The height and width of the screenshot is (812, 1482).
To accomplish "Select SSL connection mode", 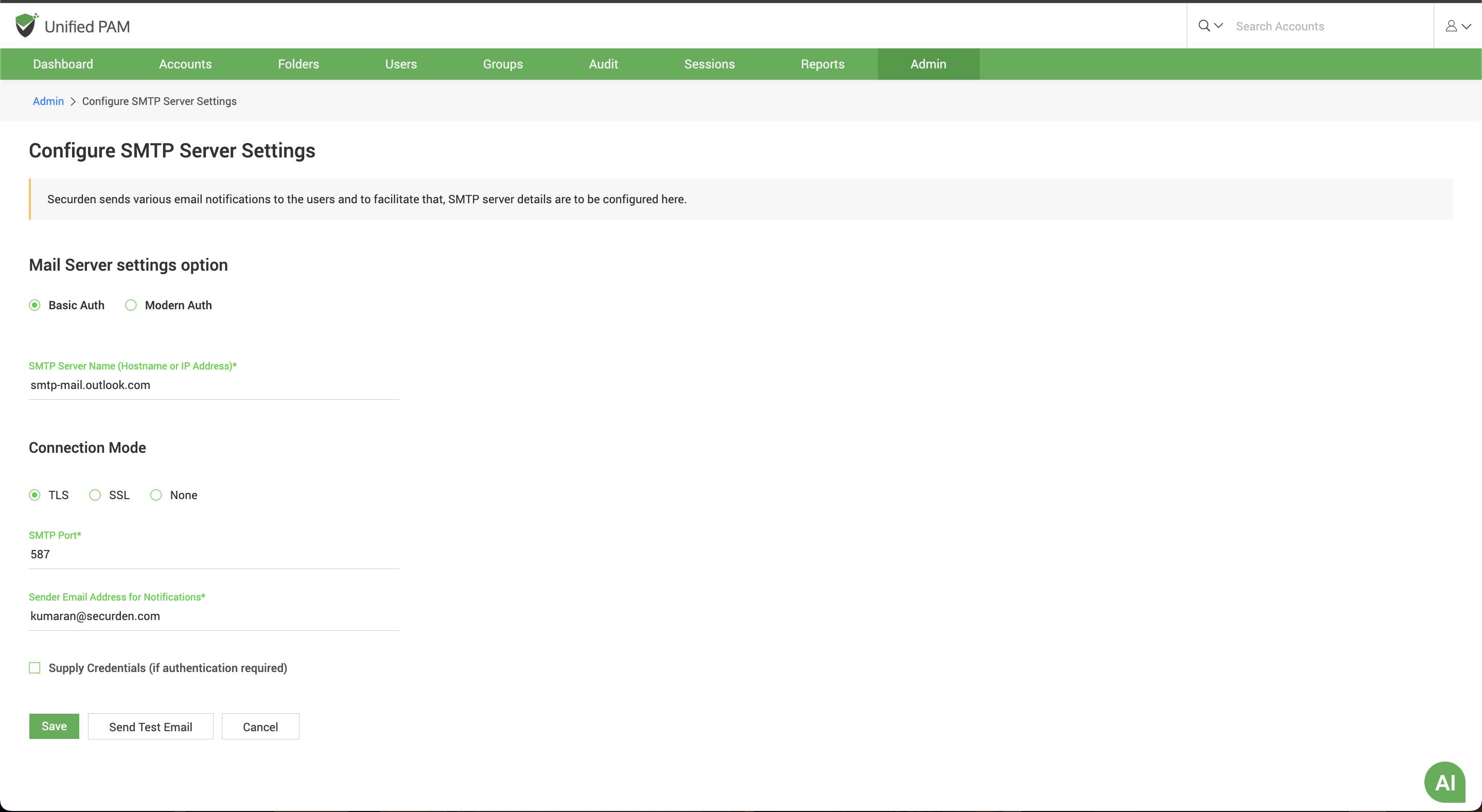I will pyautogui.click(x=95, y=495).
